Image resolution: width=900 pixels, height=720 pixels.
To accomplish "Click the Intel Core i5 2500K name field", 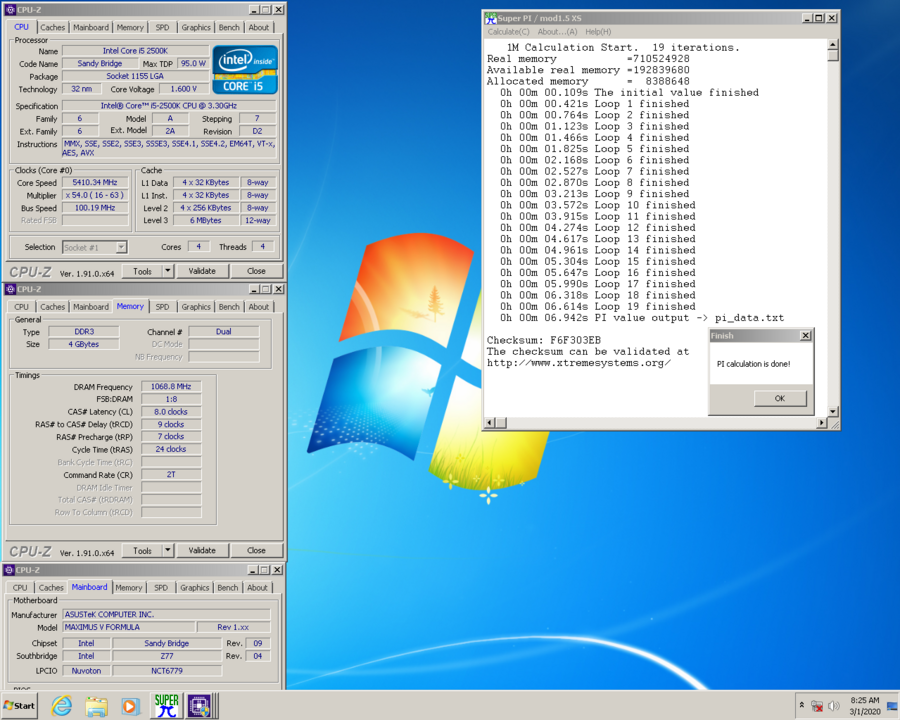I will [135, 51].
